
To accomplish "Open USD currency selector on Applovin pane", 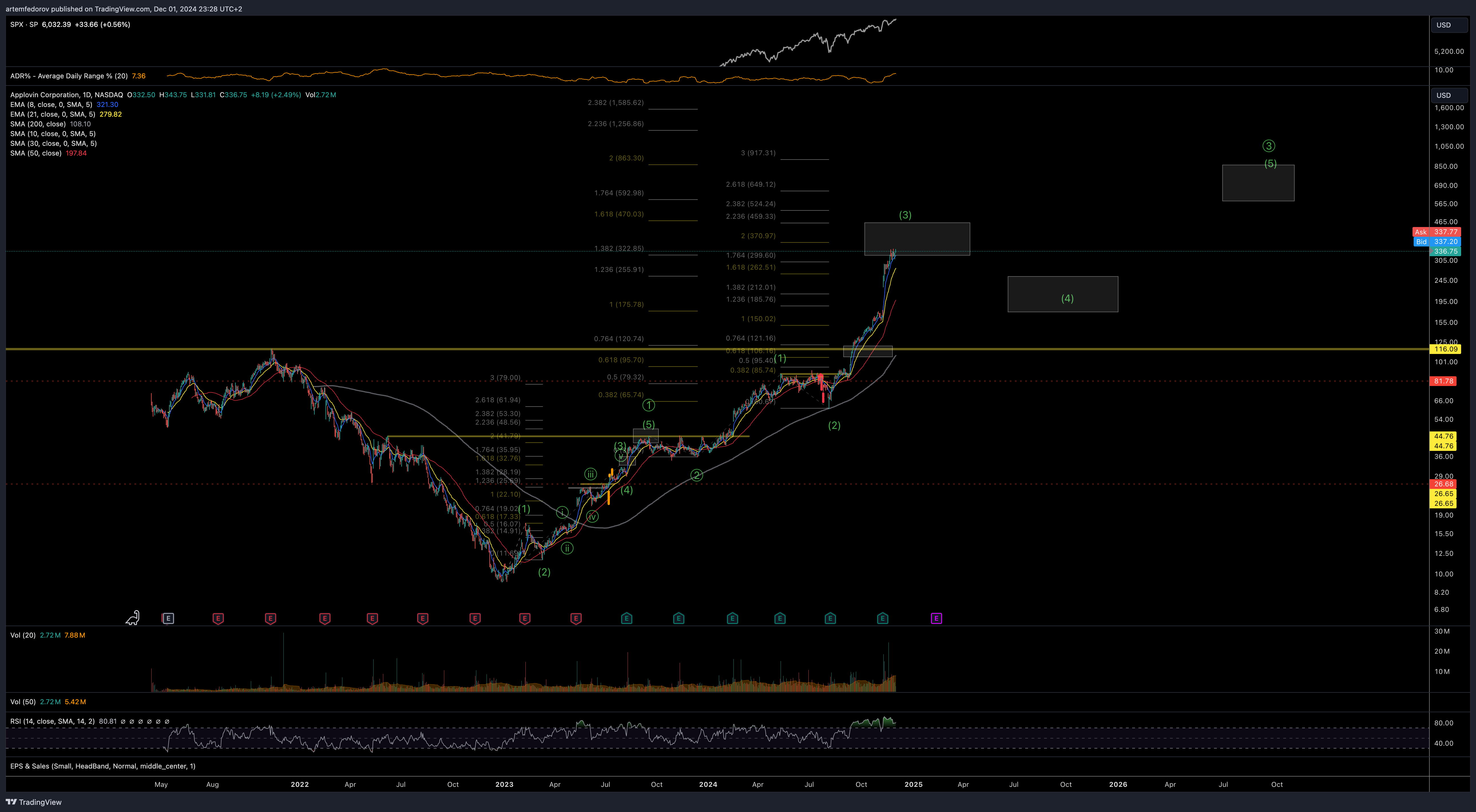I will tap(1450, 95).
